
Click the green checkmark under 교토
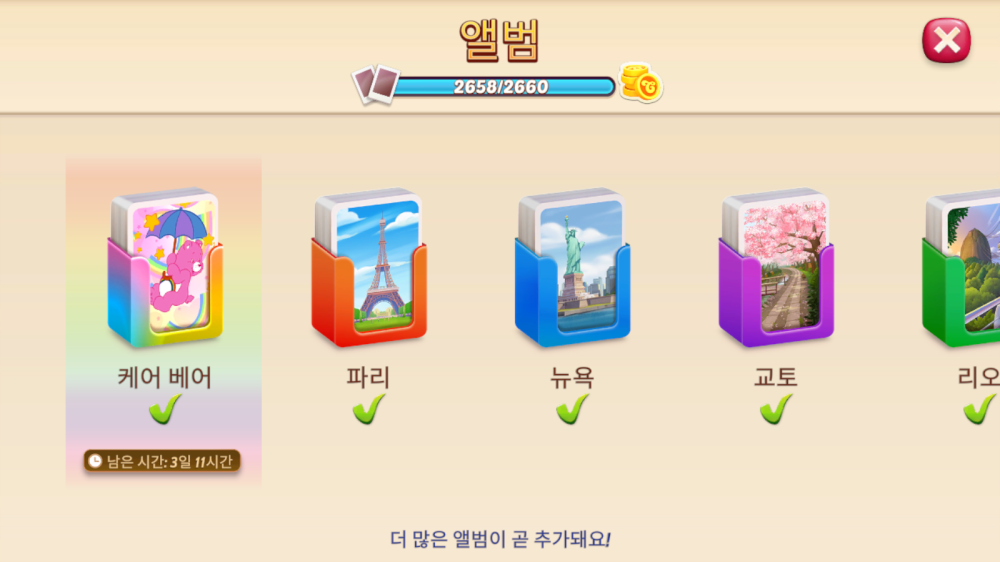[x=776, y=409]
